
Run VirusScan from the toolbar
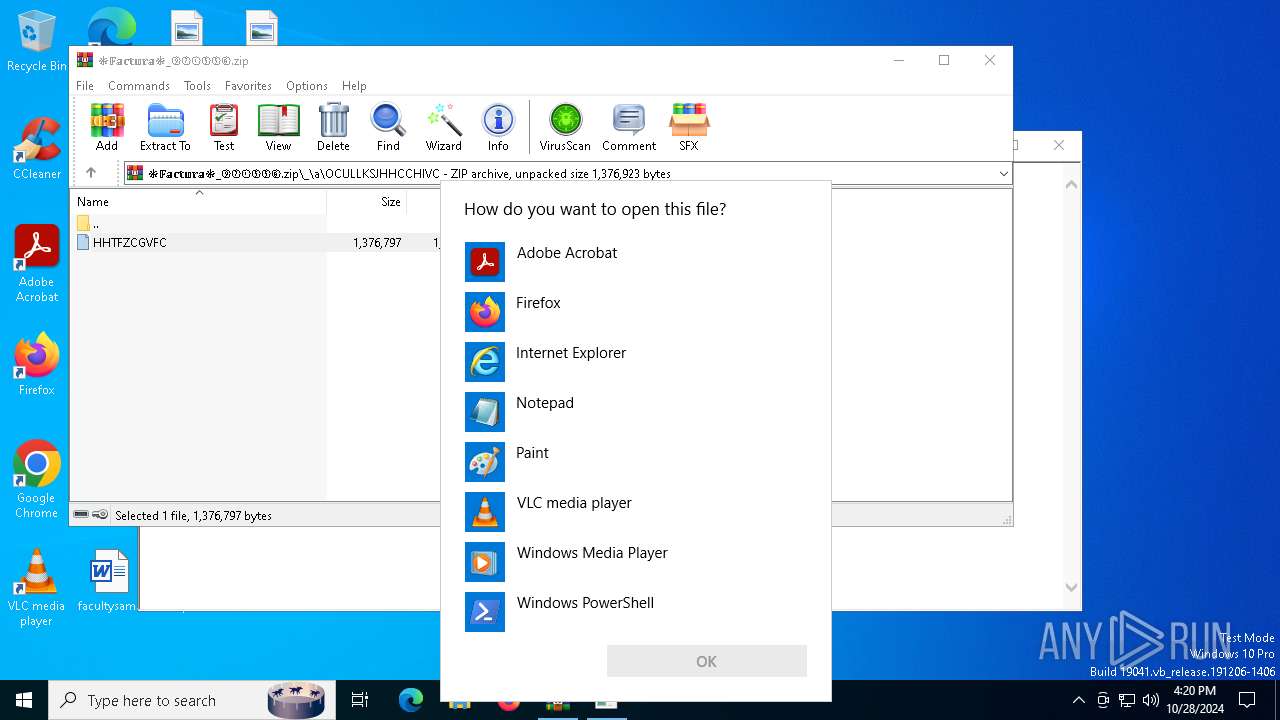click(x=565, y=127)
